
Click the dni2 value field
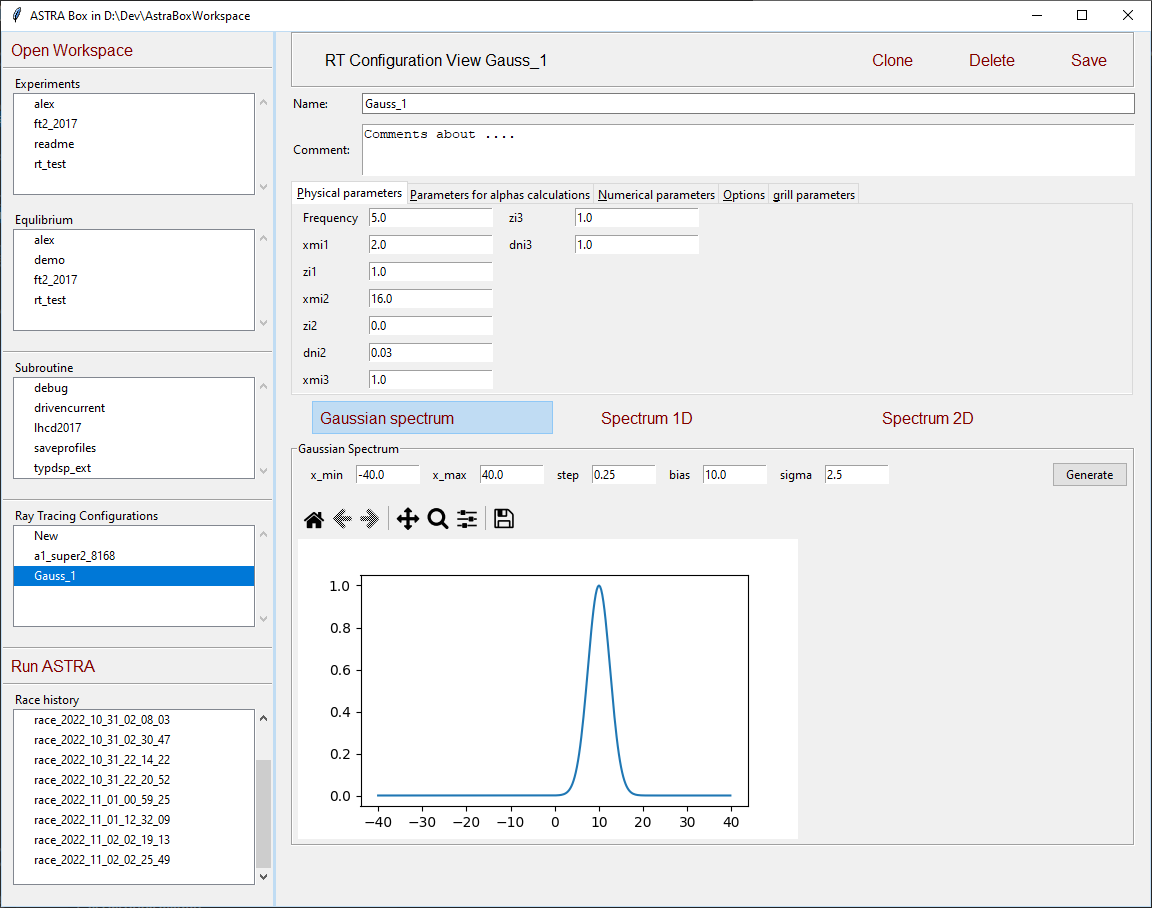pyautogui.click(x=431, y=353)
